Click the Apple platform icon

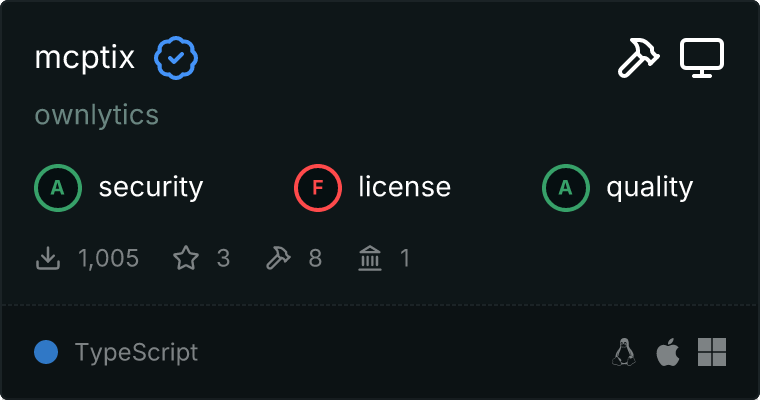(668, 352)
